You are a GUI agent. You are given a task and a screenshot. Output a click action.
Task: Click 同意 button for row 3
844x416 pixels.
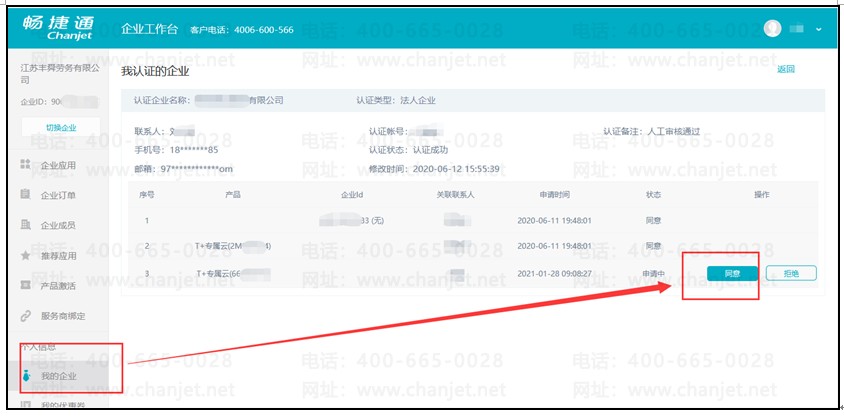pyautogui.click(x=732, y=273)
